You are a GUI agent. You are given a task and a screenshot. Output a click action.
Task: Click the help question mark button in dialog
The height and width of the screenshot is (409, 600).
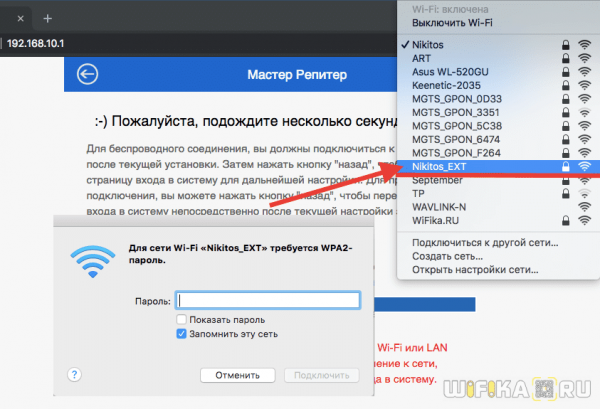[x=74, y=375]
